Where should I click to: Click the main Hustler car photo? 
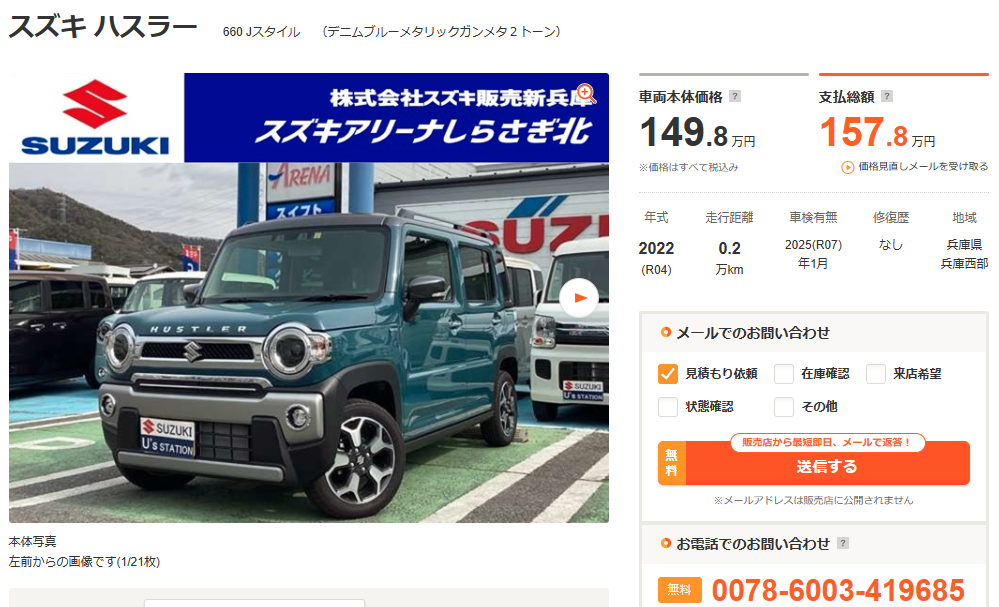[x=308, y=343]
